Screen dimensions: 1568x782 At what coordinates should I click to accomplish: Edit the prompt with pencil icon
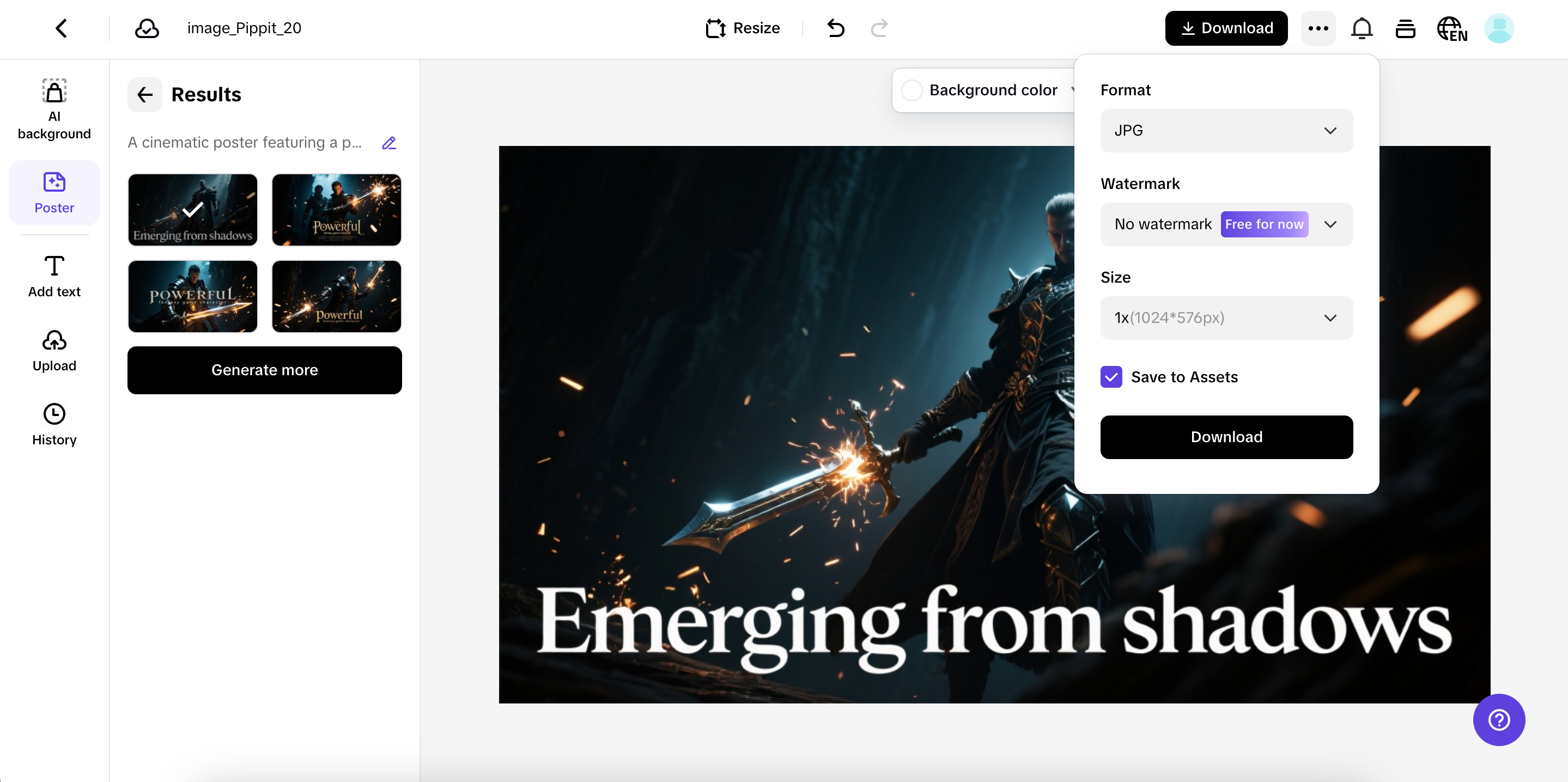click(389, 143)
